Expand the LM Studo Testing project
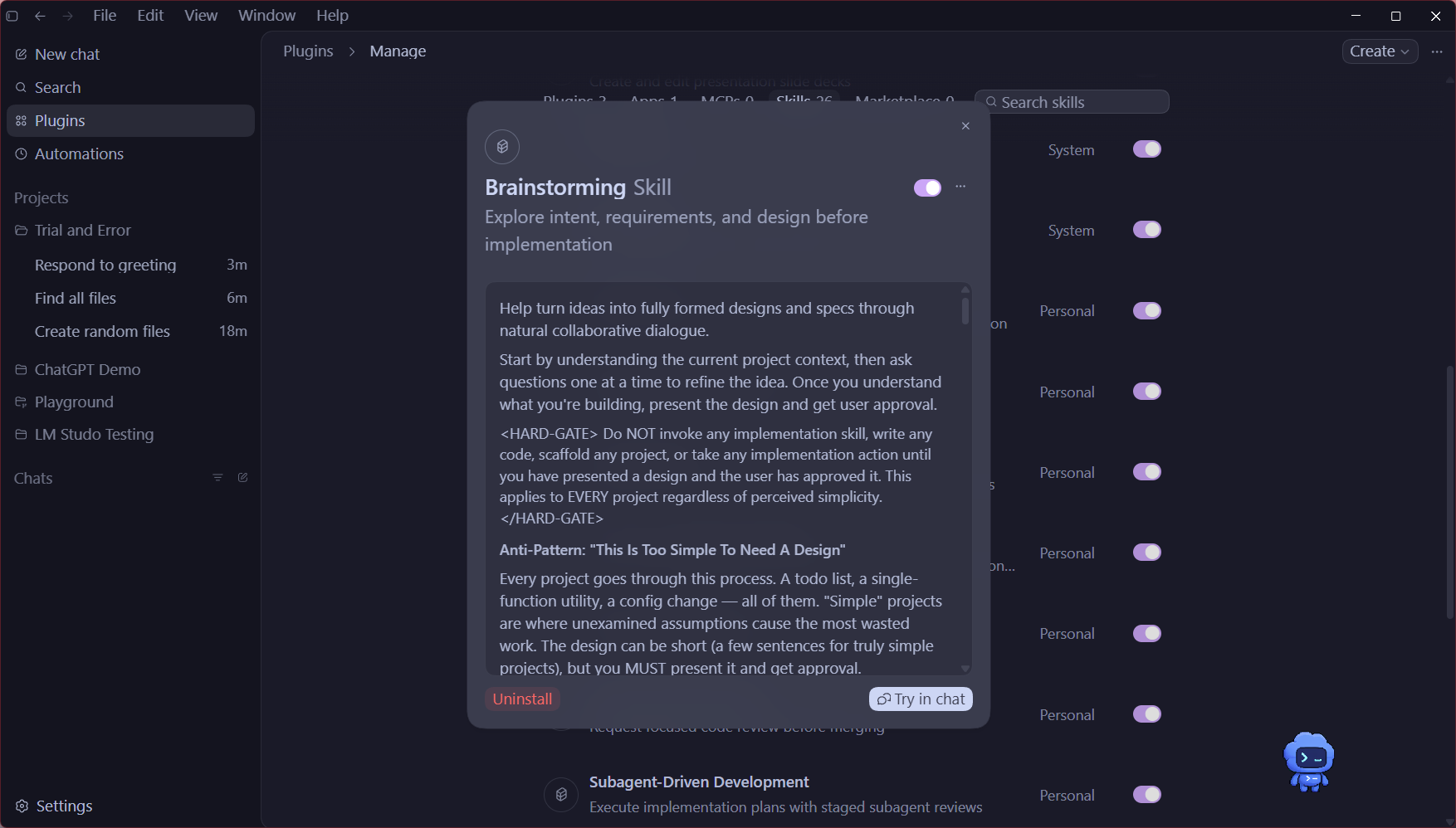The image size is (1456, 828). coord(130,434)
